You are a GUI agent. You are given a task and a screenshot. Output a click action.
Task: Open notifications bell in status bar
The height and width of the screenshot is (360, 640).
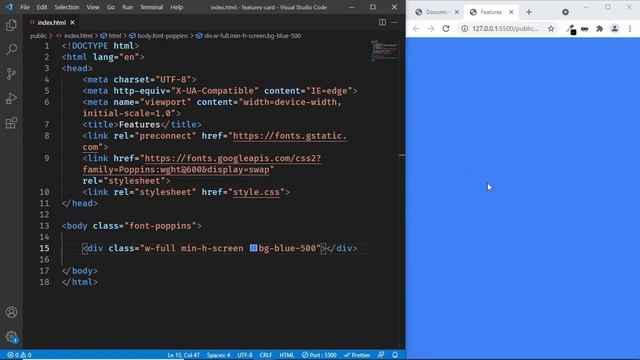point(395,355)
